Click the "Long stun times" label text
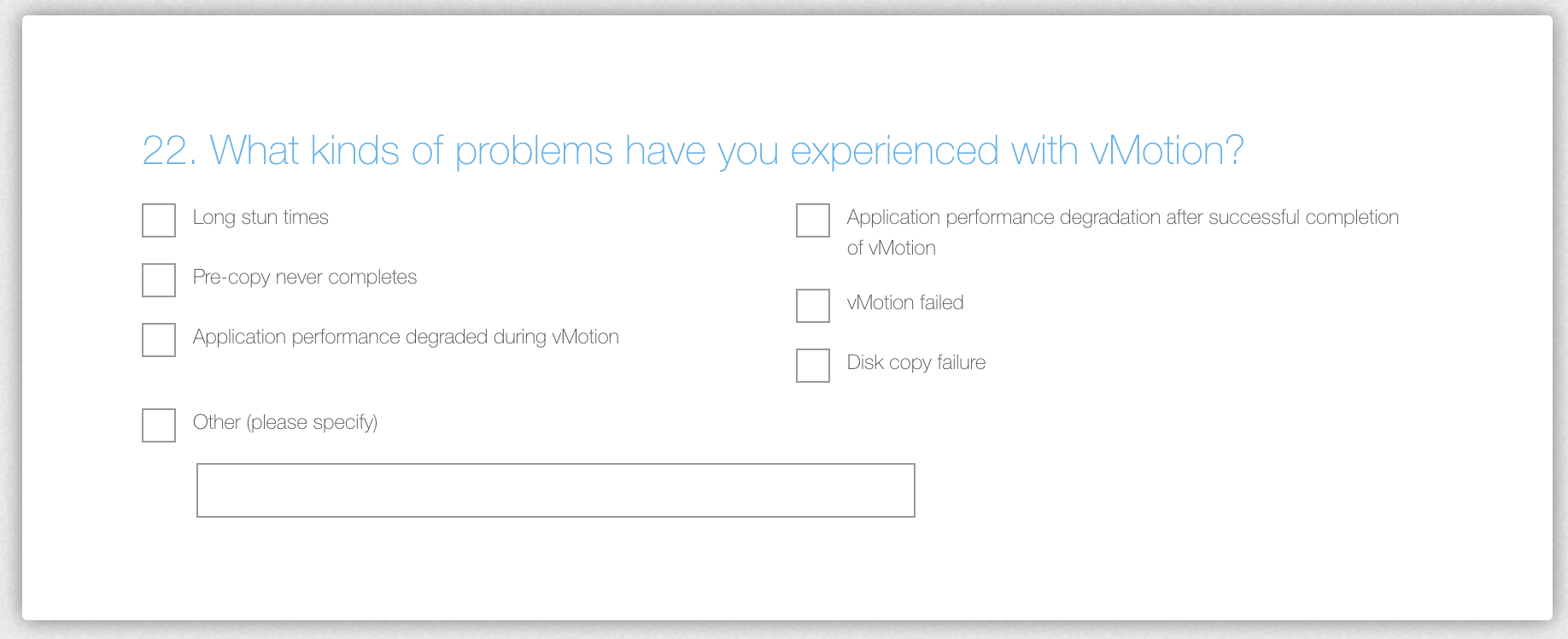 [260, 218]
